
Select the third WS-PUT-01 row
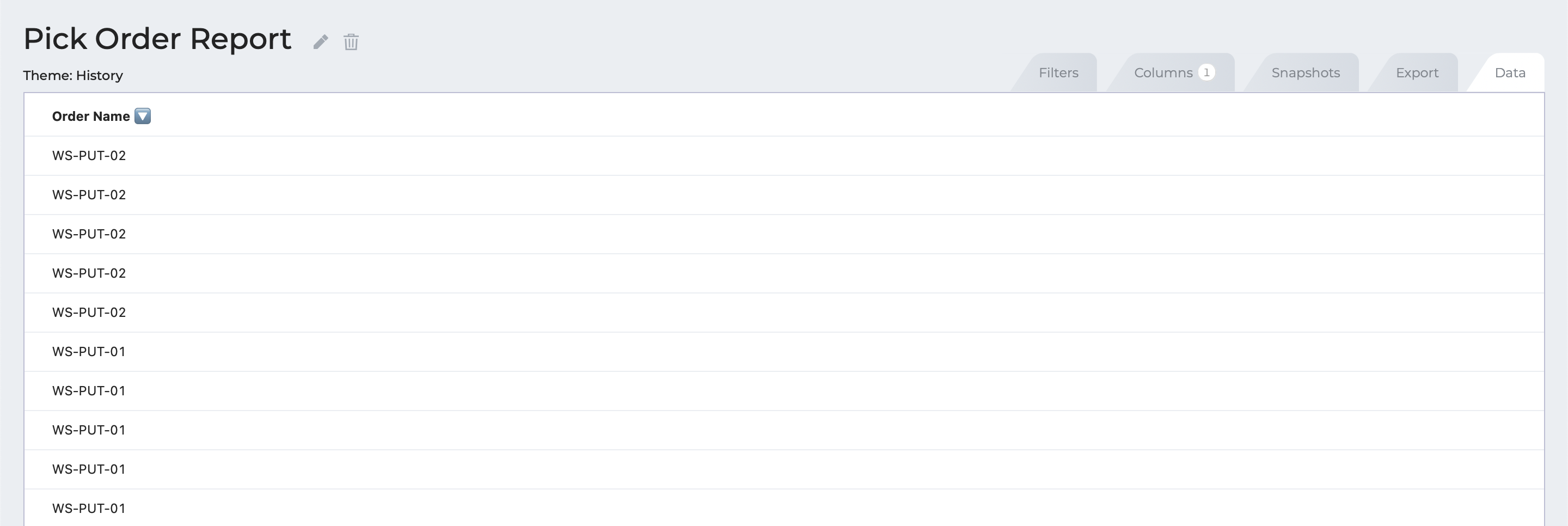pos(784,430)
